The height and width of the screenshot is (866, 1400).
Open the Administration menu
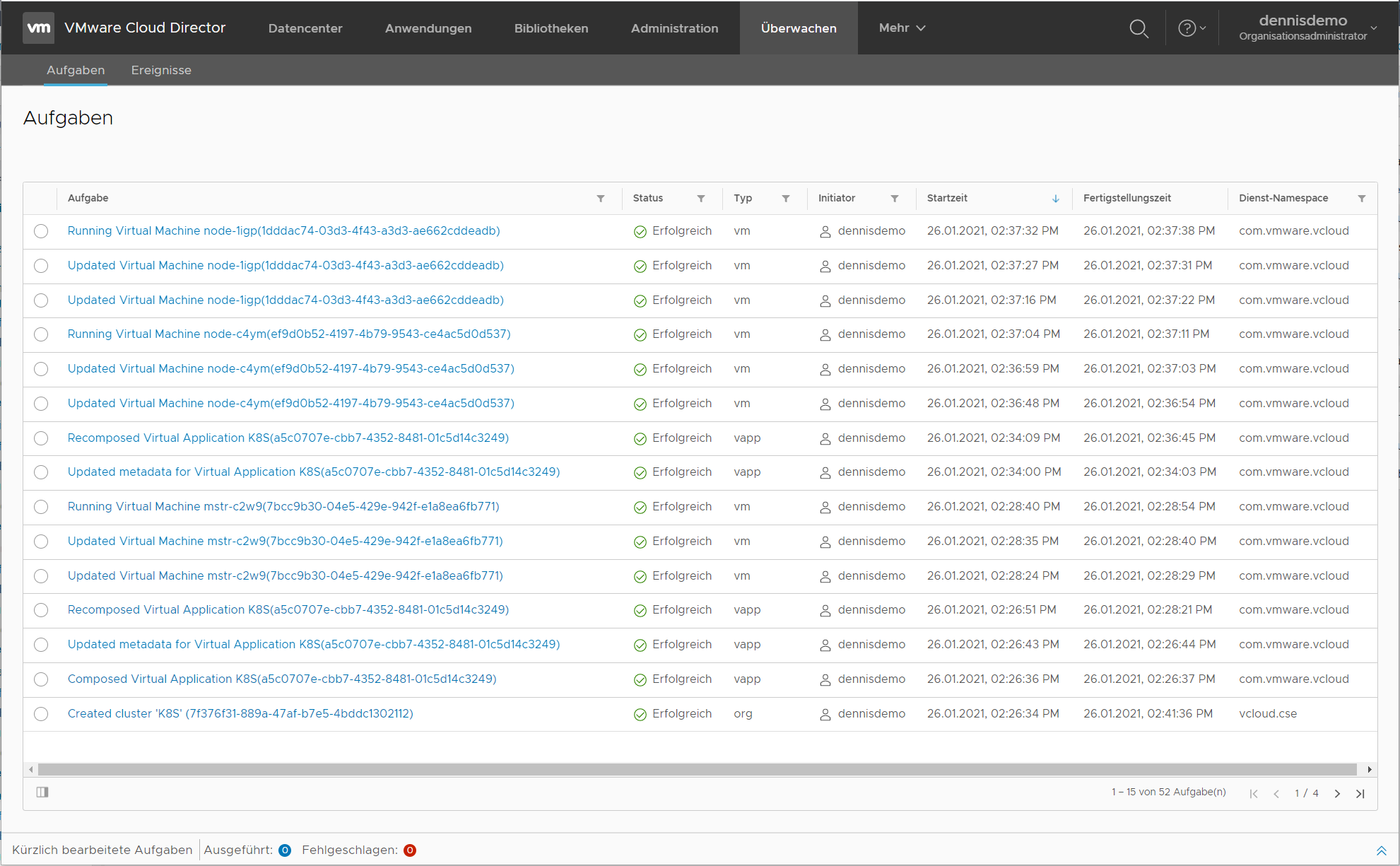click(674, 28)
